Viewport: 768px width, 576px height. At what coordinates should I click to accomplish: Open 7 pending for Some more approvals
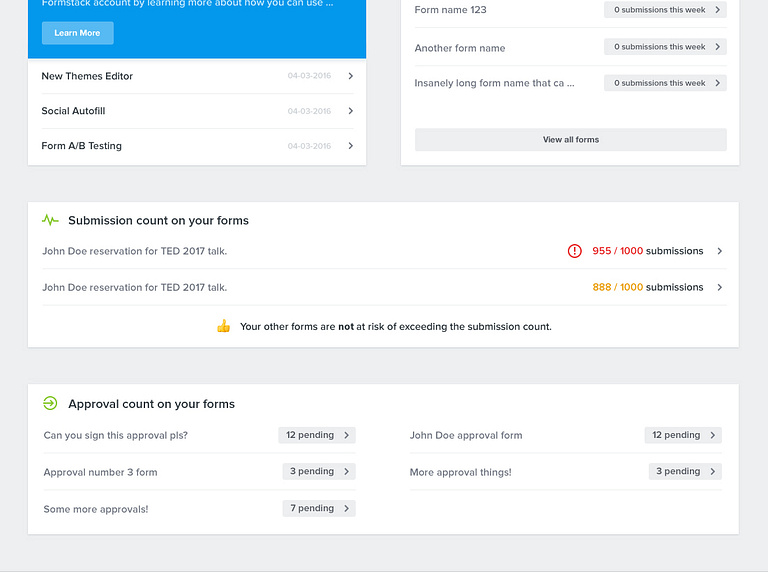click(x=319, y=508)
